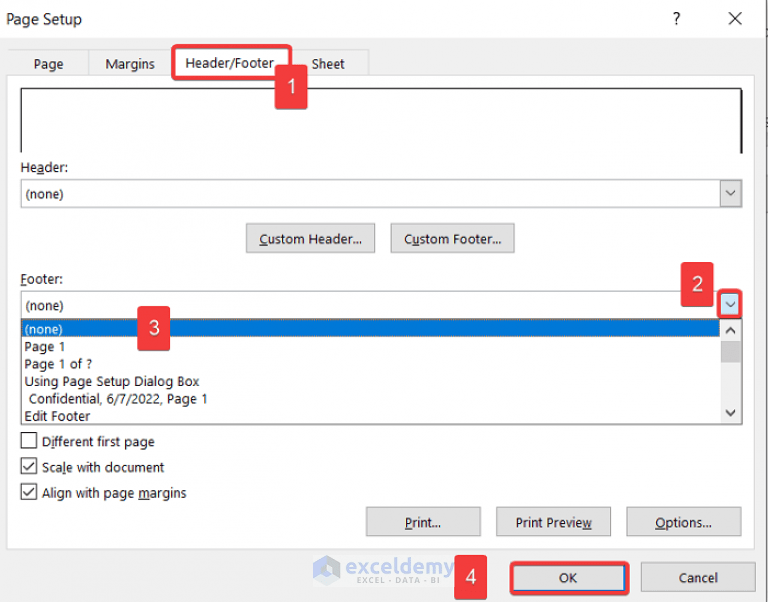Collapse the Footer dropdown arrow
Viewport: 768px width, 602px height.
(730, 304)
